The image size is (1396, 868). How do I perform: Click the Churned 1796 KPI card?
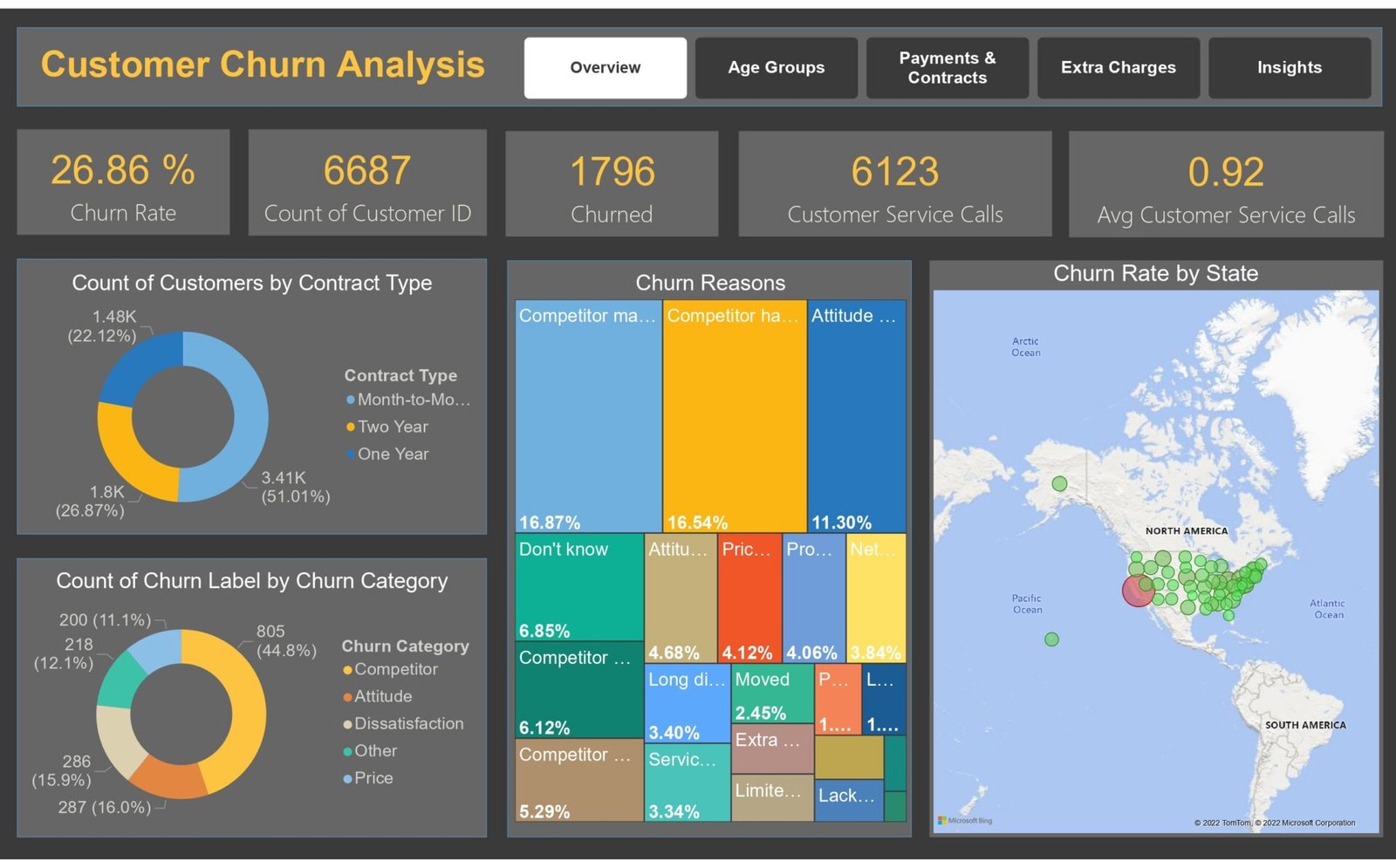point(612,184)
